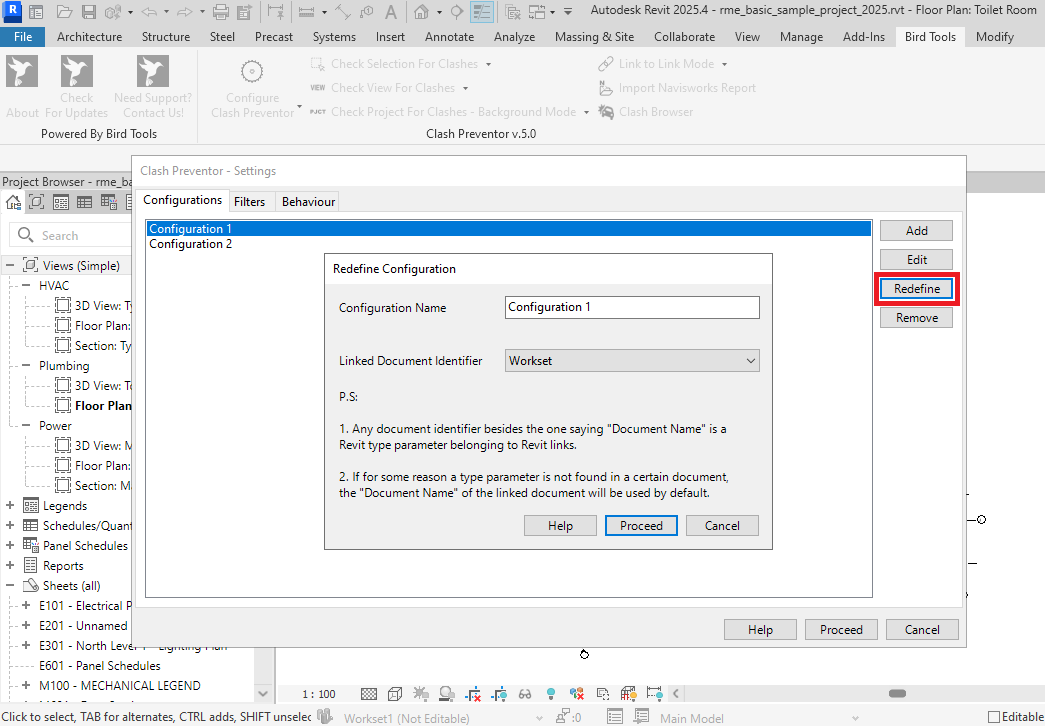
Task: Expand the Reports tree node
Action: (10, 565)
